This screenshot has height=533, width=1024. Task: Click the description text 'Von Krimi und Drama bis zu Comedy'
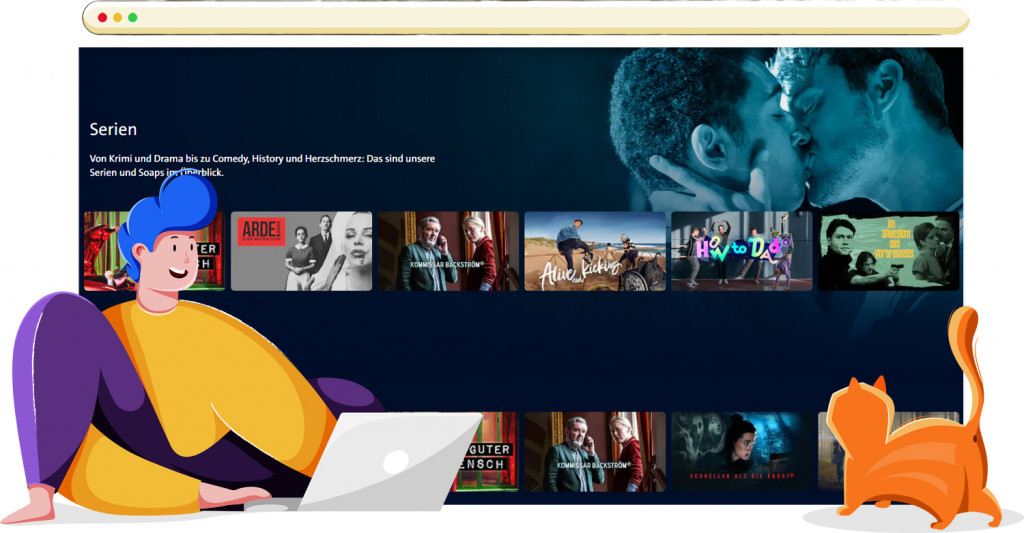169,158
